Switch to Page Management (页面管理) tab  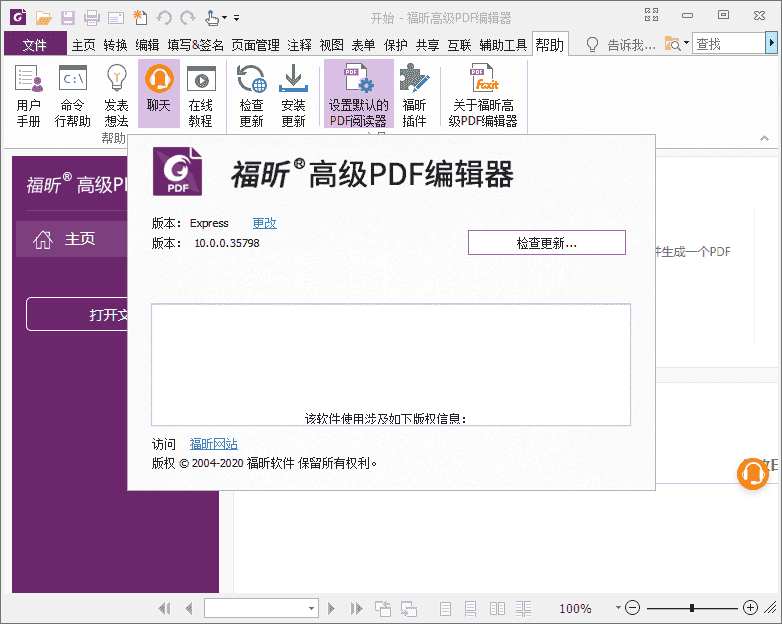coord(255,45)
